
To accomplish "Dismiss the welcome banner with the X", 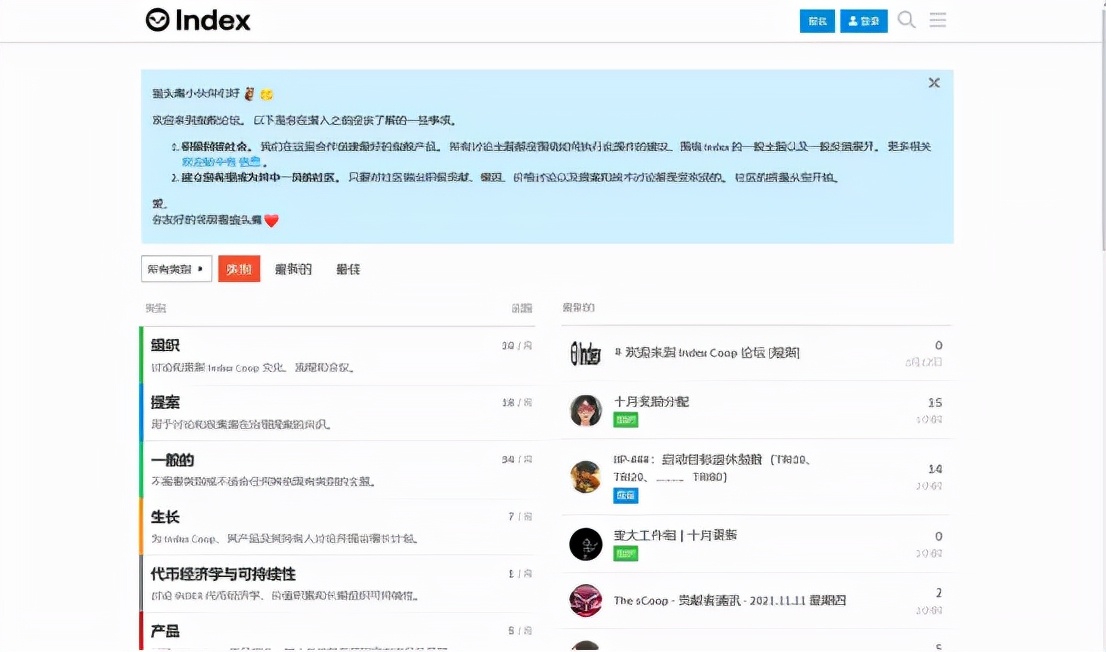I will coord(934,83).
